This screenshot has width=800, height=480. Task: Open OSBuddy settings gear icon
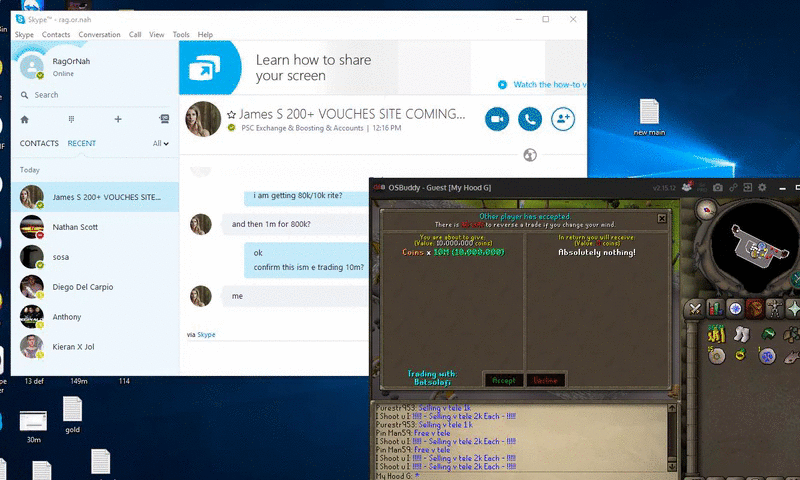point(762,188)
